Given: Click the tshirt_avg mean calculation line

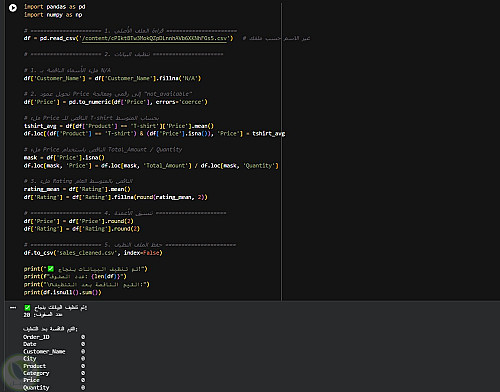Looking at the screenshot, I should click(x=119, y=126).
